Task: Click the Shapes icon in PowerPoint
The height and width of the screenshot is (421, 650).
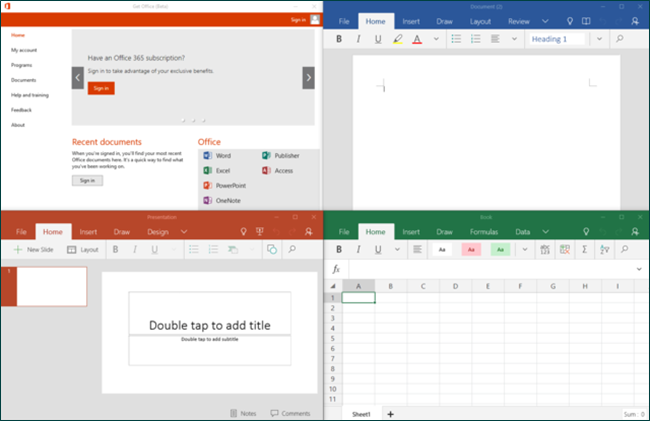Action: tap(272, 249)
